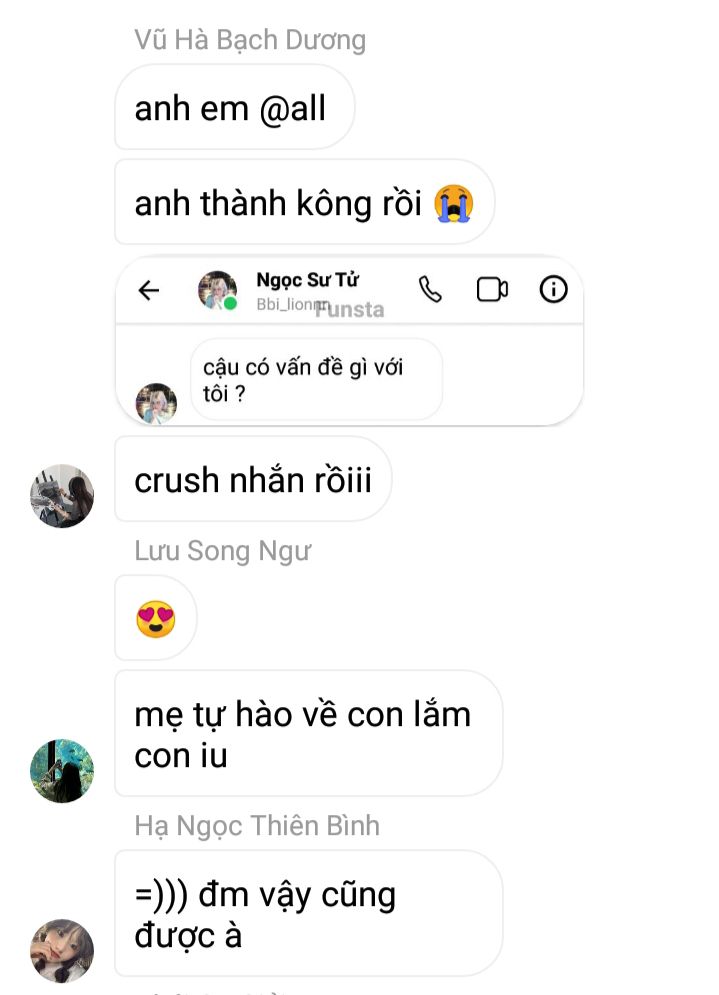Tap the crying emoji in message

[x=453, y=203]
